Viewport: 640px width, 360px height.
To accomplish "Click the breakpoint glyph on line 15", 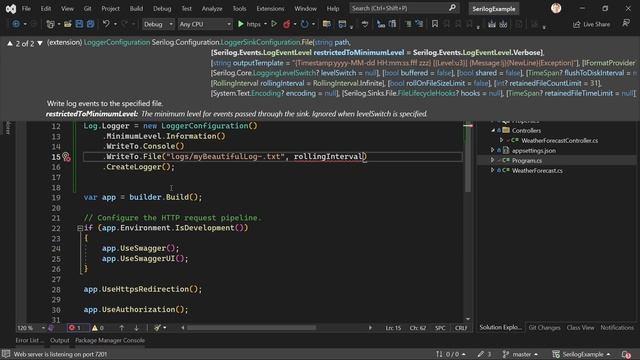I will tap(66, 157).
